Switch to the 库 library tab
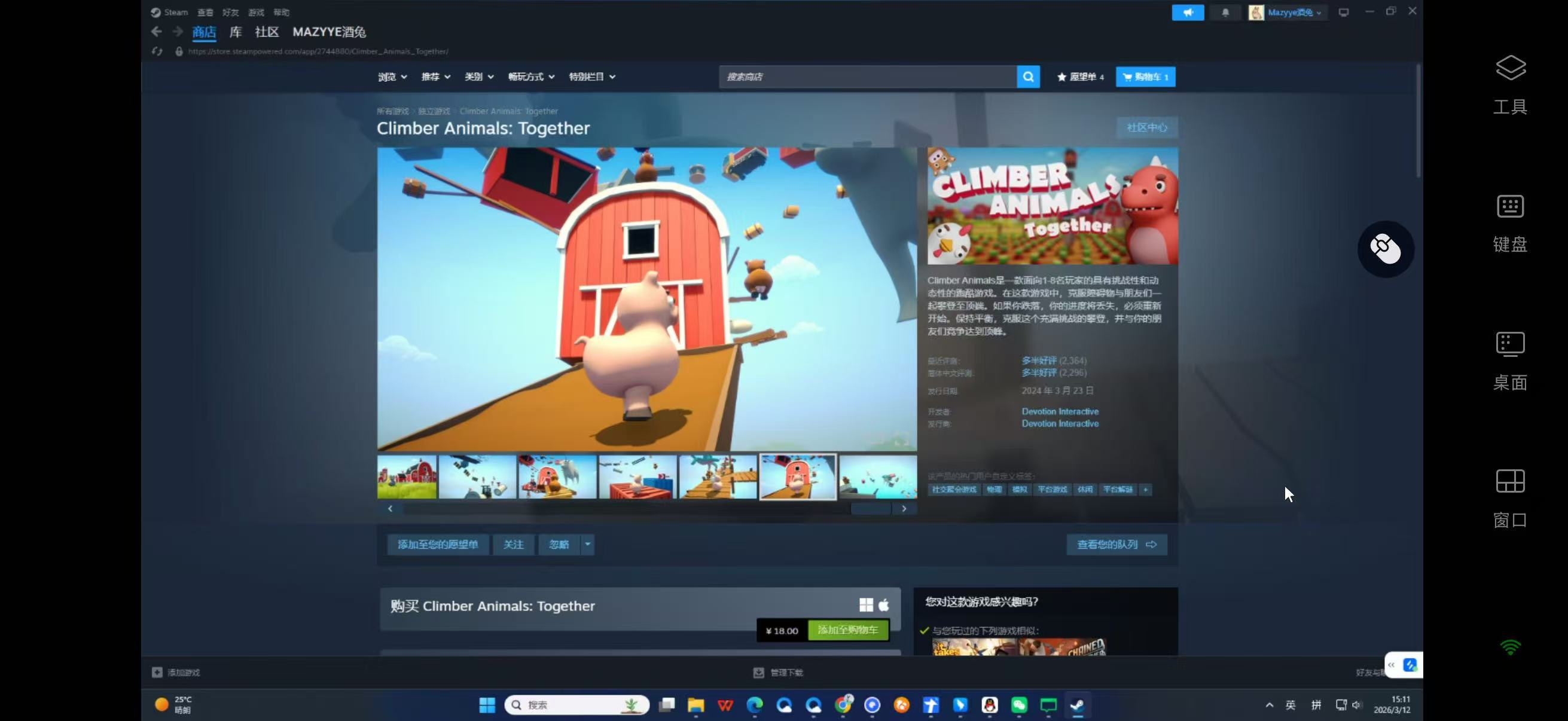The image size is (1568, 721). (236, 32)
